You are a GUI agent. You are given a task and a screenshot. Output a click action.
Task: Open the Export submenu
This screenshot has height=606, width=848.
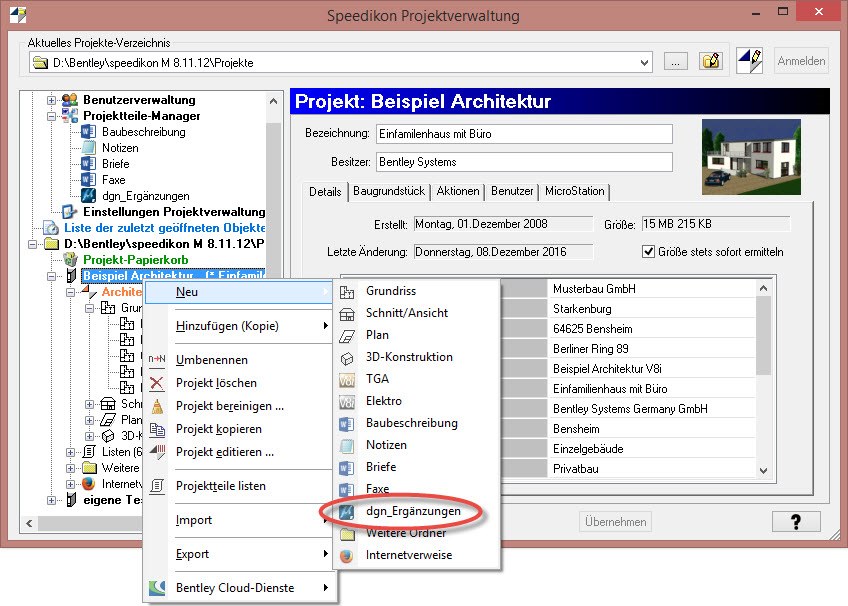click(240, 554)
